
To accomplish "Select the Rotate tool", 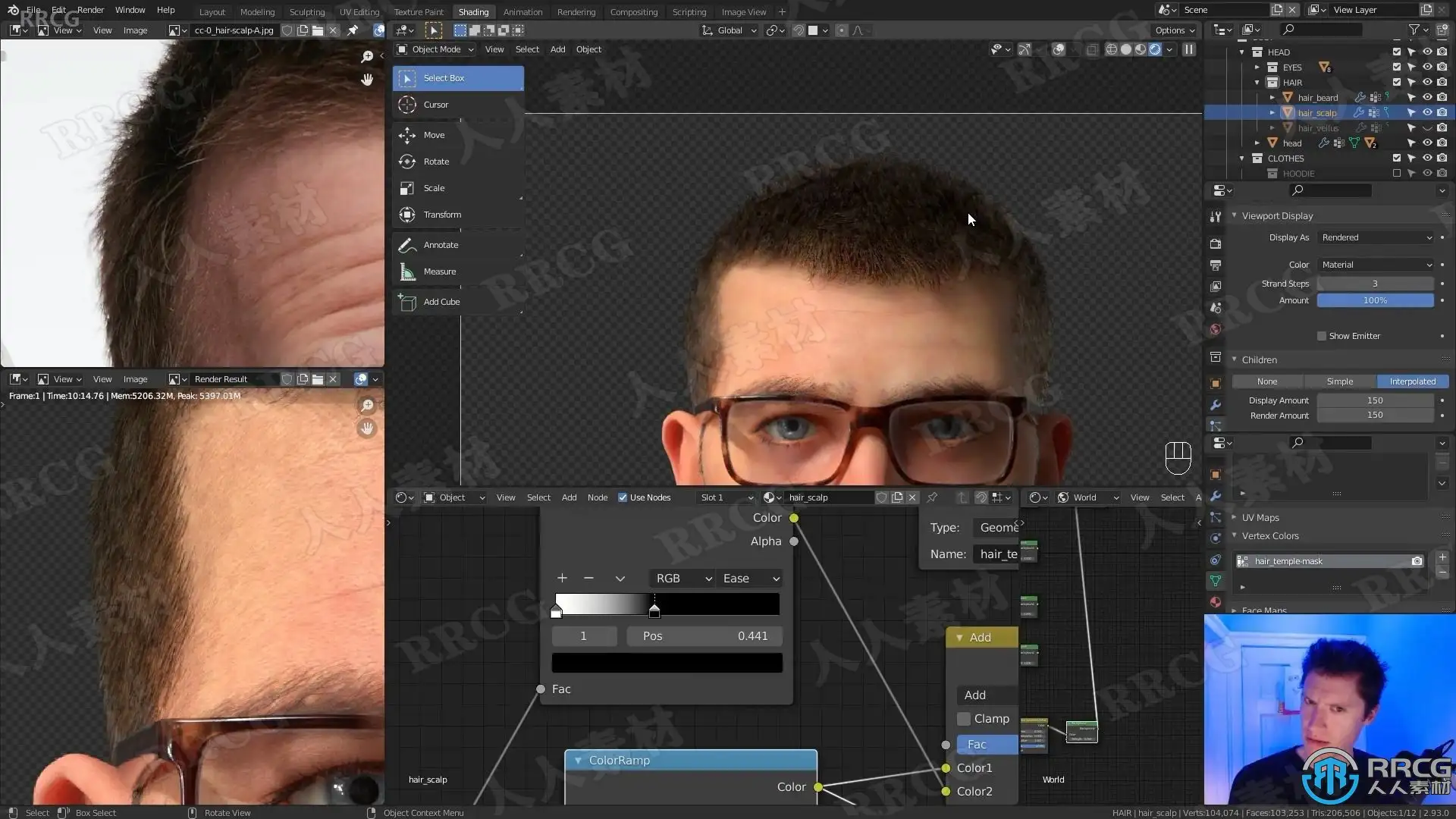I will (458, 162).
